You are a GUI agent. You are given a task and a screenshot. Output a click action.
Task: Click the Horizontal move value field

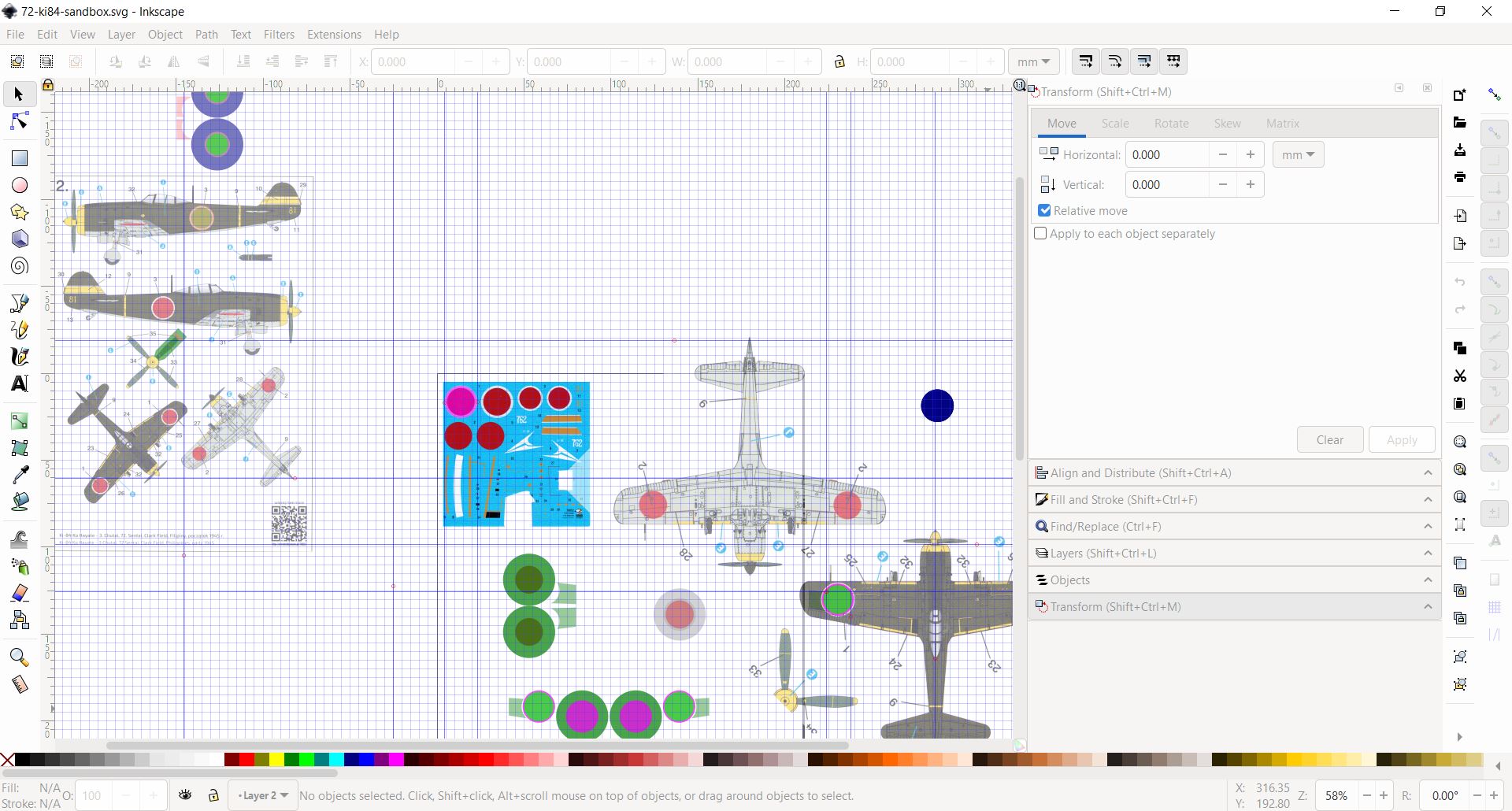tap(1167, 155)
